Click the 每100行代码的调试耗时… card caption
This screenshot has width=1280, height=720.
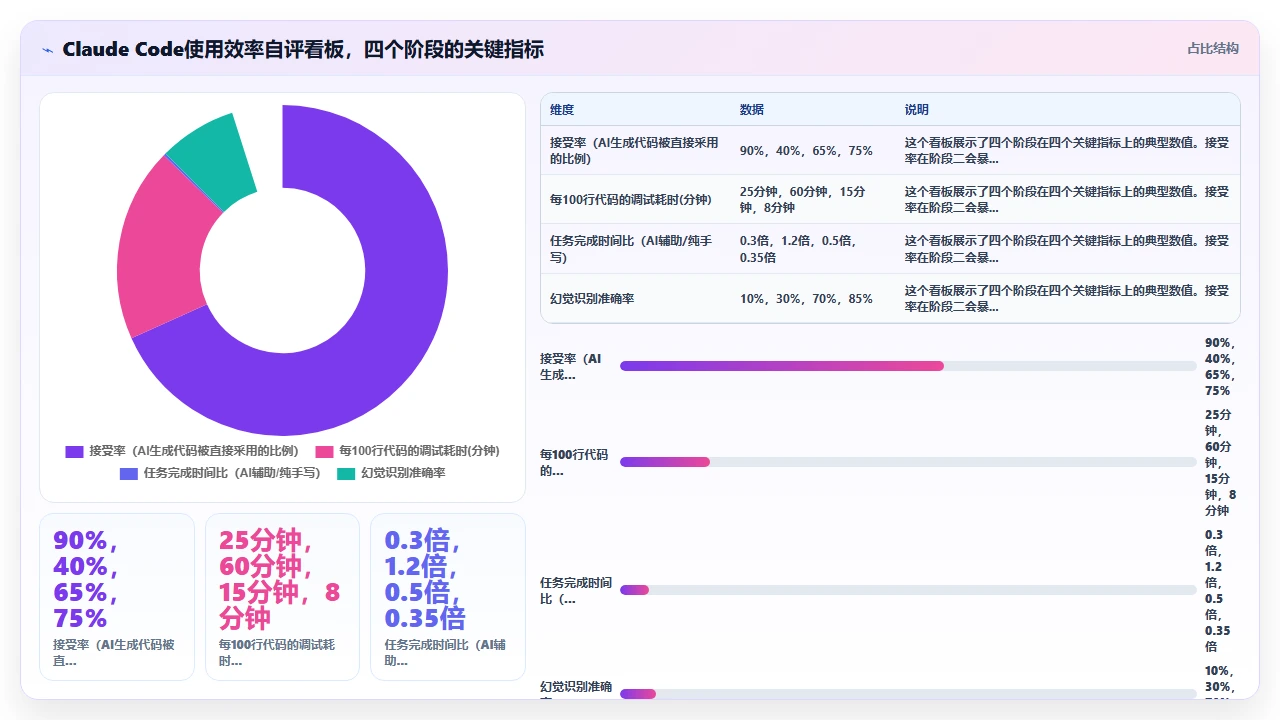pyautogui.click(x=279, y=652)
